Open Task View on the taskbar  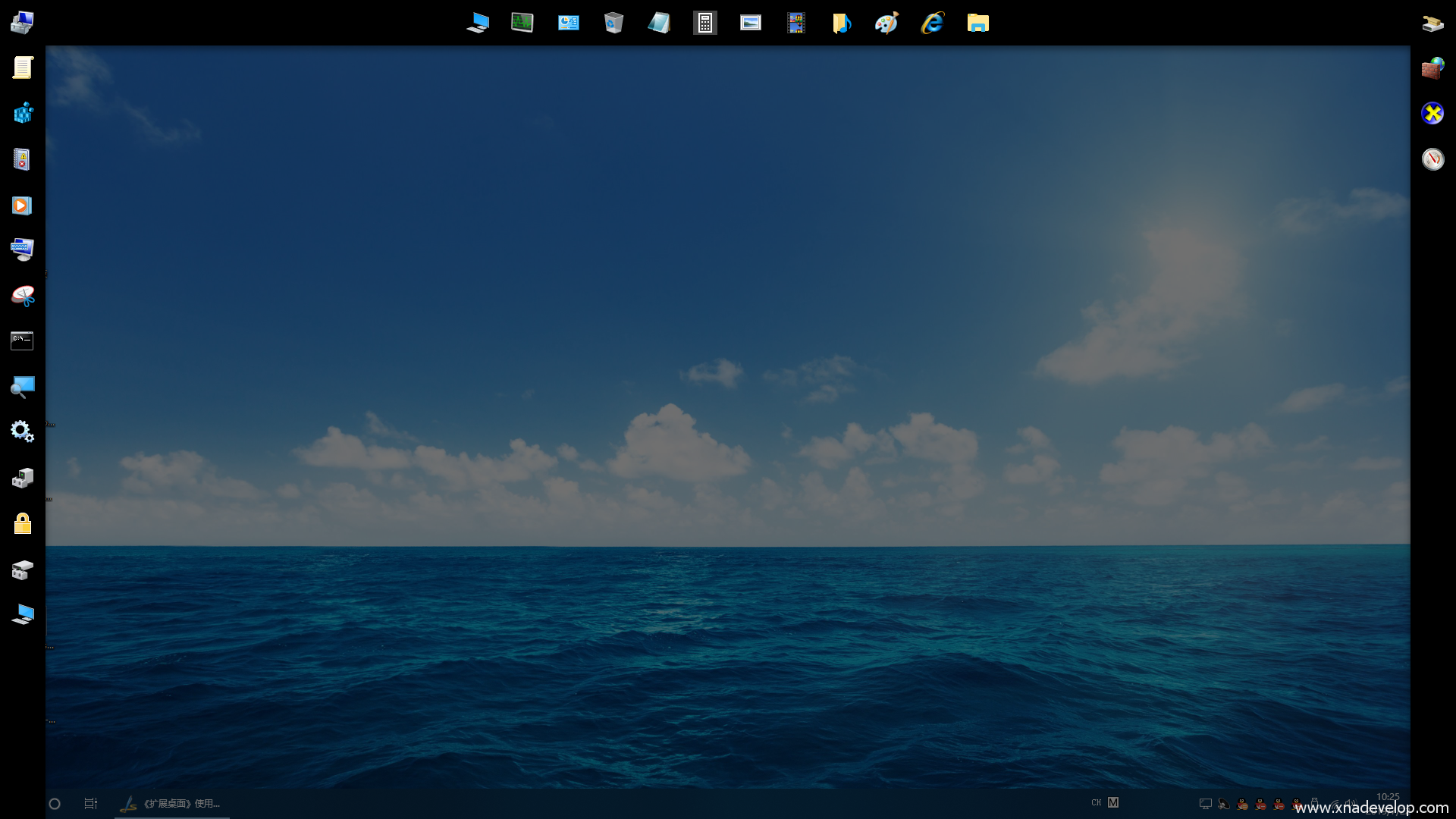[91, 804]
